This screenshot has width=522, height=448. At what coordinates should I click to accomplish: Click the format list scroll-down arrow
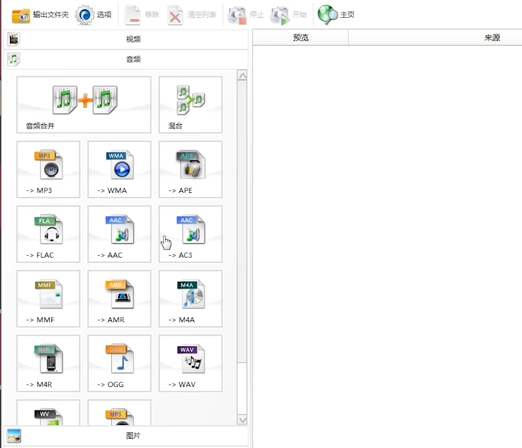pos(242,420)
